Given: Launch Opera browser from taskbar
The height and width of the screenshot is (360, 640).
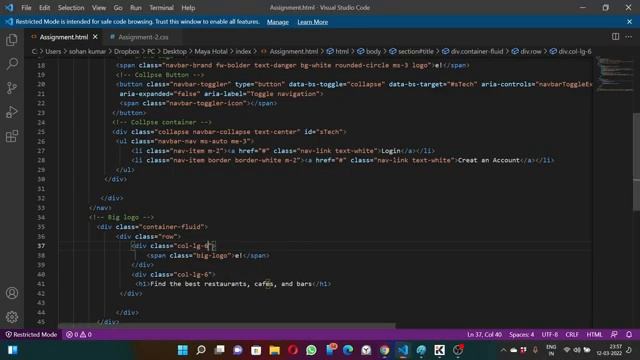Looking at the screenshot, I should click(x=293, y=350).
